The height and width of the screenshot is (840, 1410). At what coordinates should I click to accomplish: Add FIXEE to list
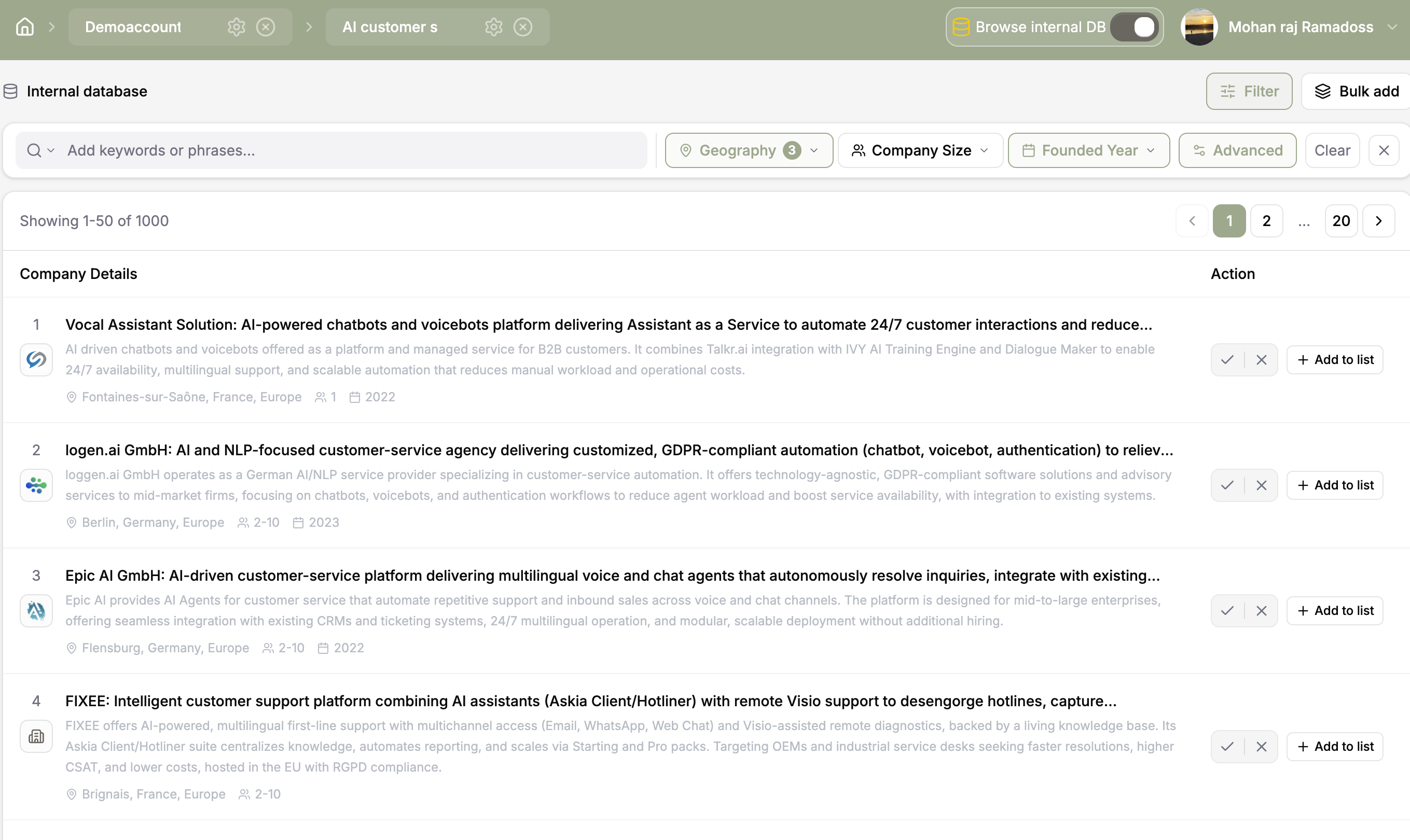1335,747
